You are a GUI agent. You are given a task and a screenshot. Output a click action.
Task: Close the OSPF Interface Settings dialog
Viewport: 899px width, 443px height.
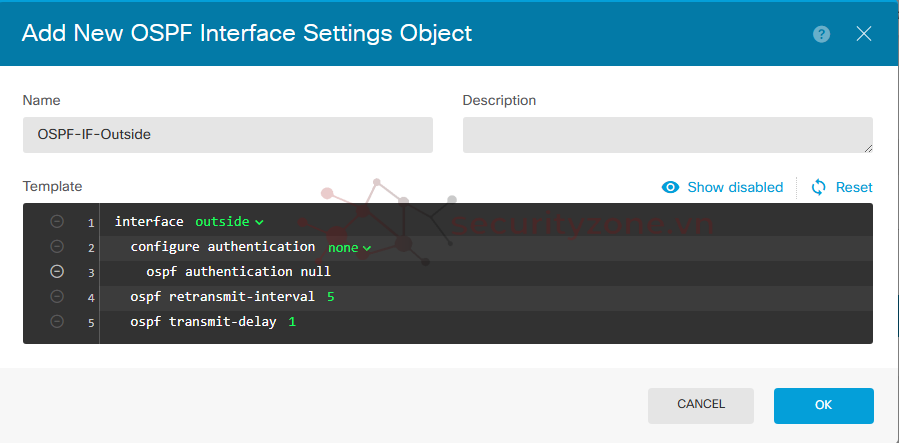click(x=864, y=34)
